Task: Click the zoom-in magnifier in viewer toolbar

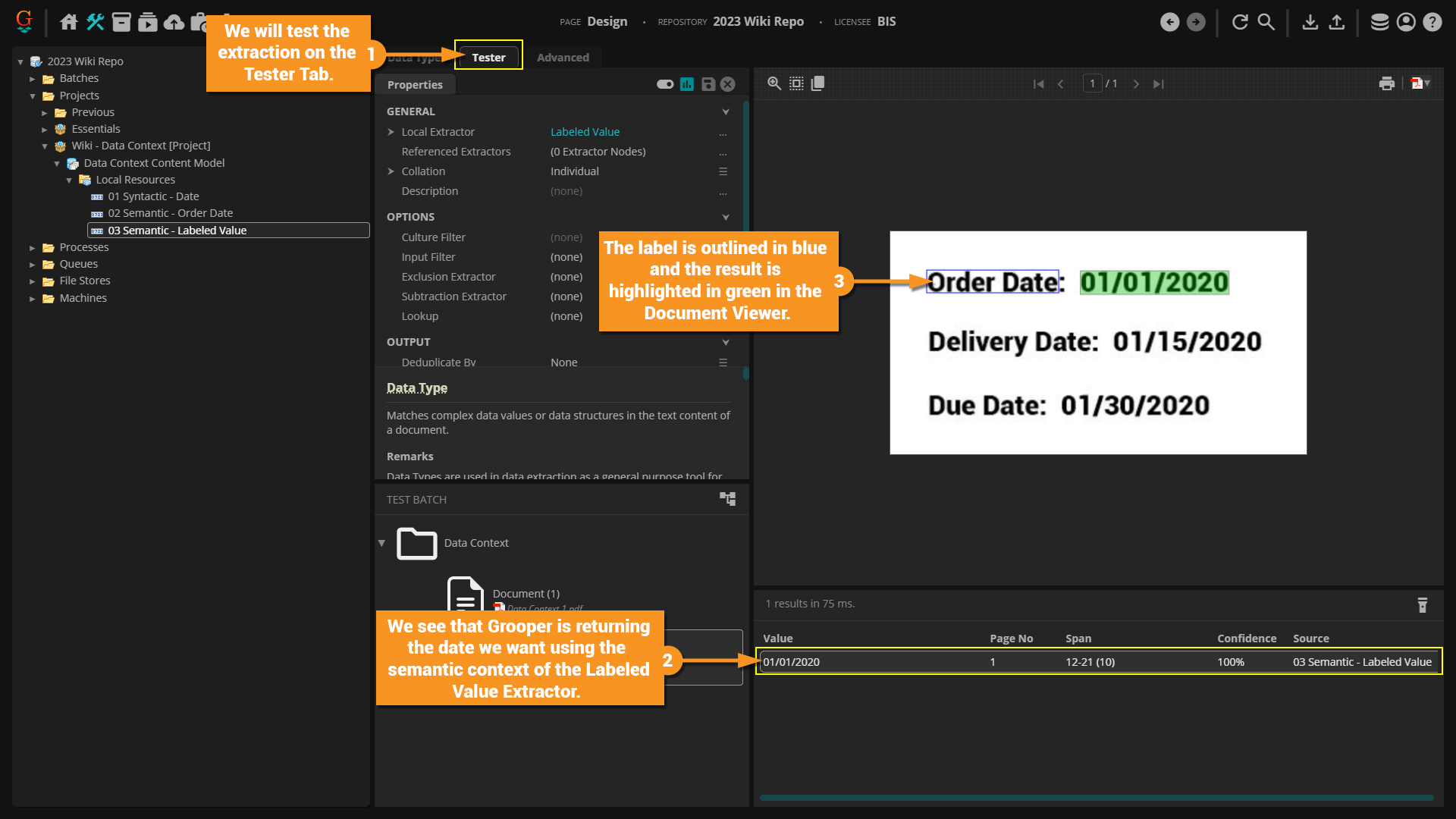Action: click(x=773, y=83)
